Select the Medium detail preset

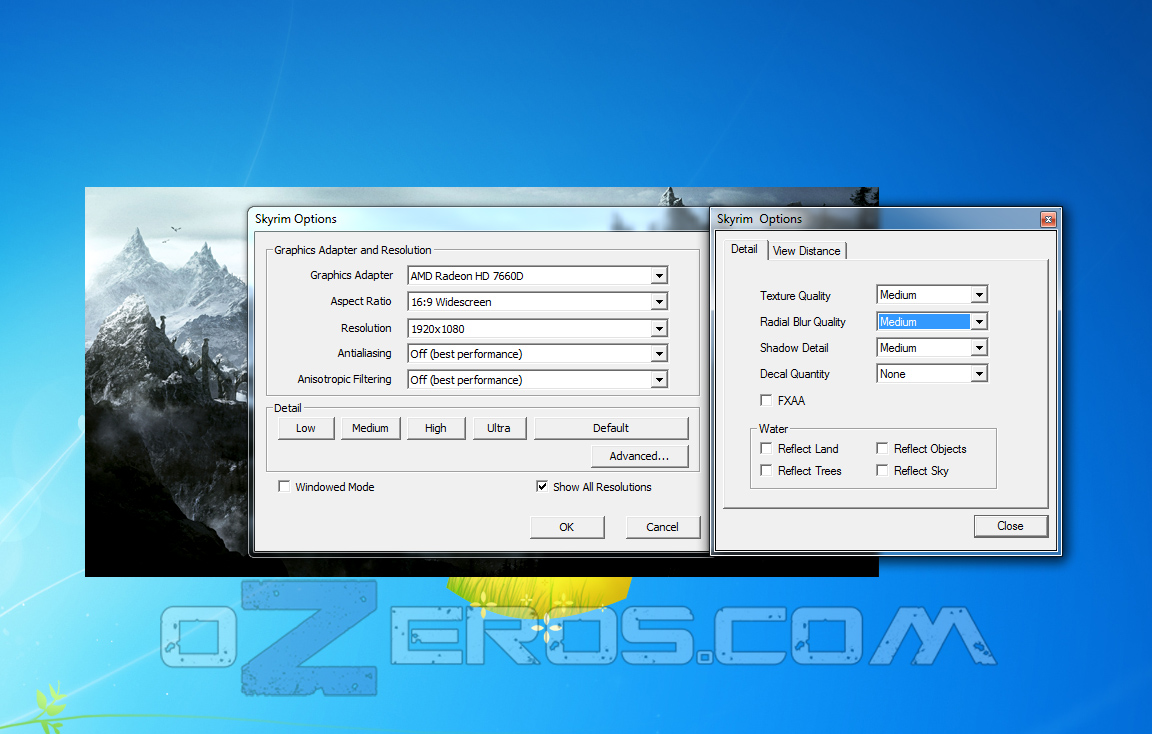370,428
